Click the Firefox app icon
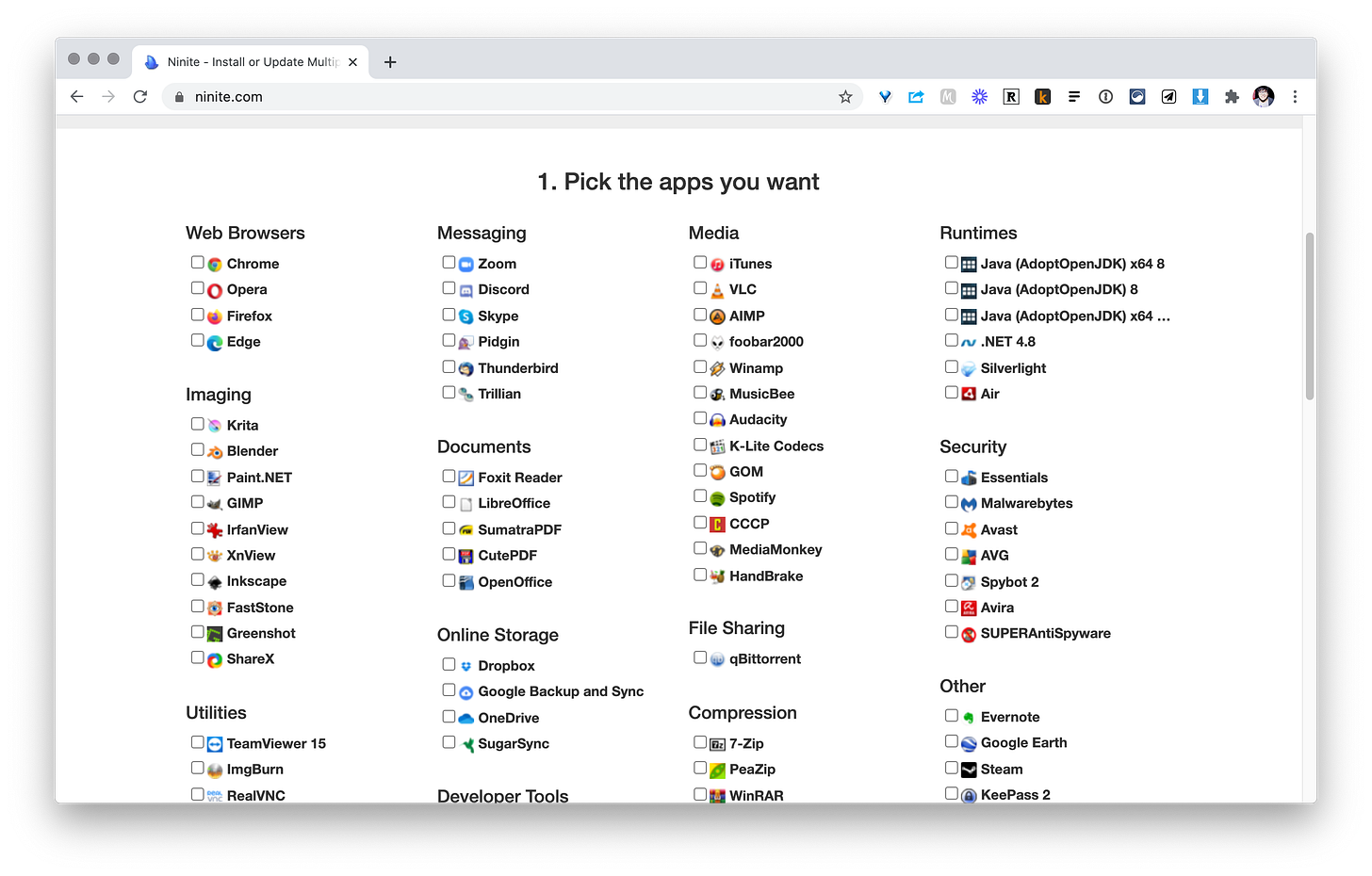 [x=215, y=316]
